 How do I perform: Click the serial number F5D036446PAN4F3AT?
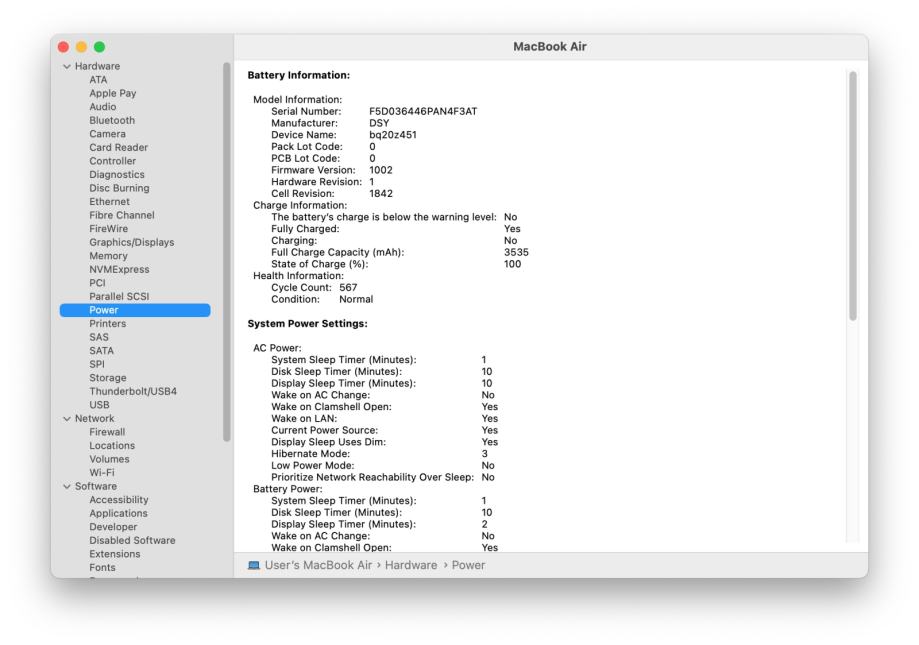coord(423,111)
